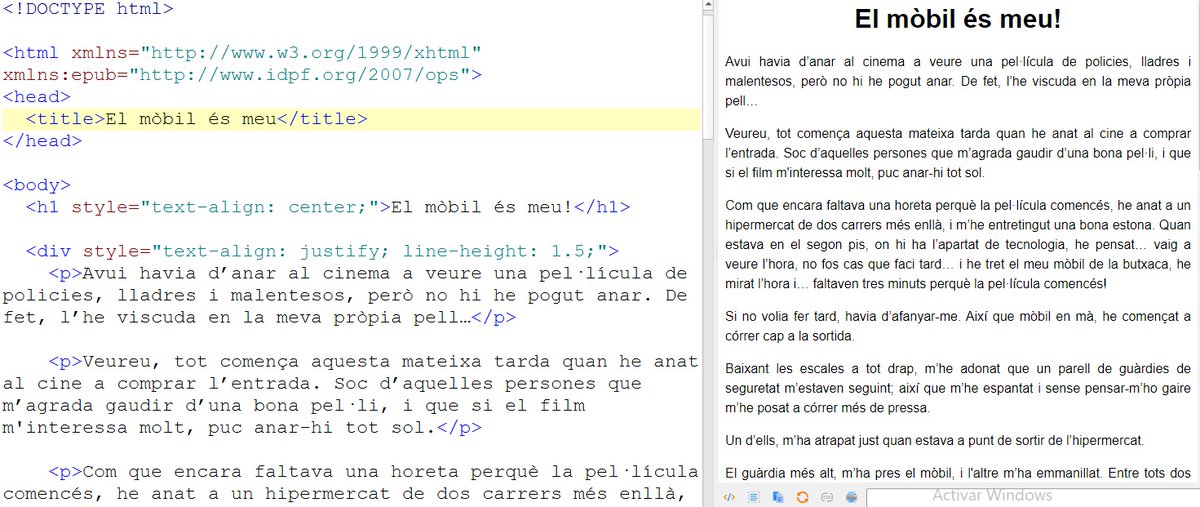Click the Select All preview icon
Viewport: 1200px width, 507px height.
753,496
